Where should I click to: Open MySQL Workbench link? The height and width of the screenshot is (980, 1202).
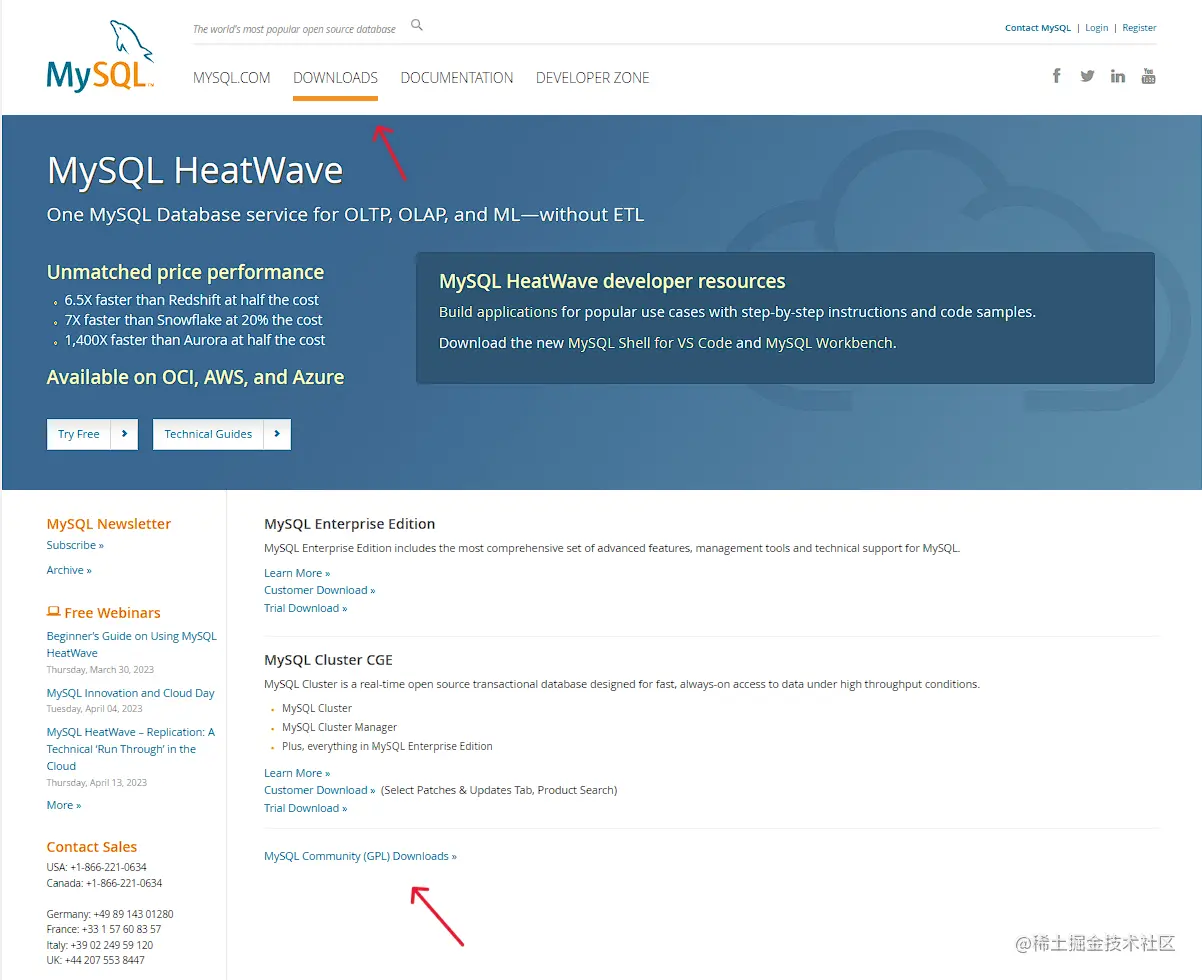point(830,343)
